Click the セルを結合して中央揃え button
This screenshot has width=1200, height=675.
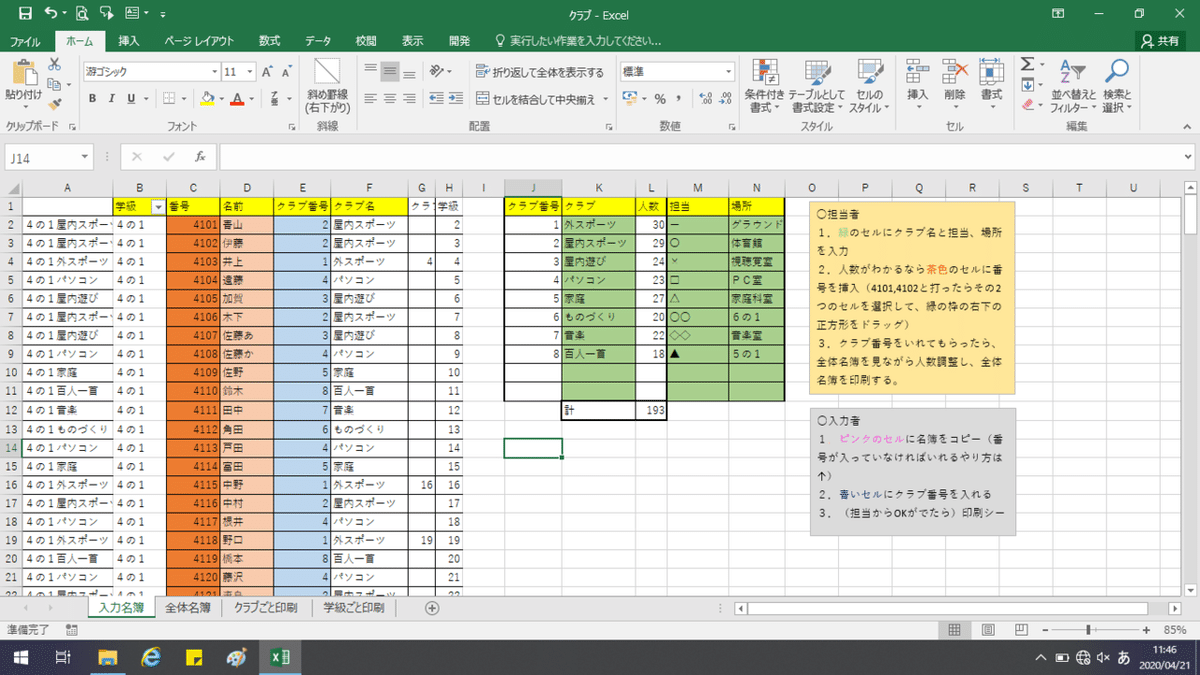click(535, 99)
